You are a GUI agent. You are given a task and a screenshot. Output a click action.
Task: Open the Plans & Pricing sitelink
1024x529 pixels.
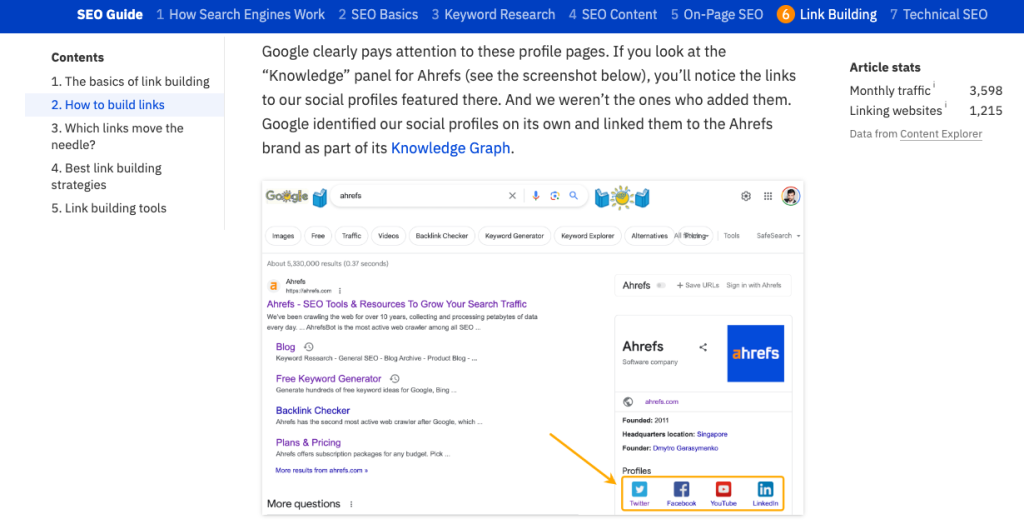[308, 442]
